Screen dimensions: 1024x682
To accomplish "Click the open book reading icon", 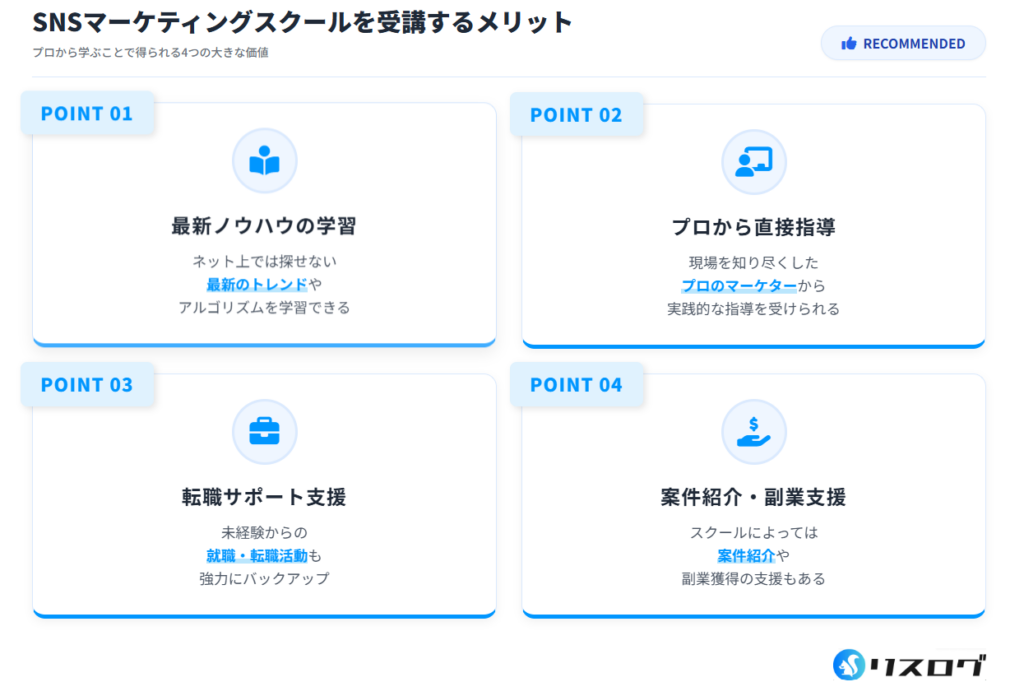I will coord(265,161).
